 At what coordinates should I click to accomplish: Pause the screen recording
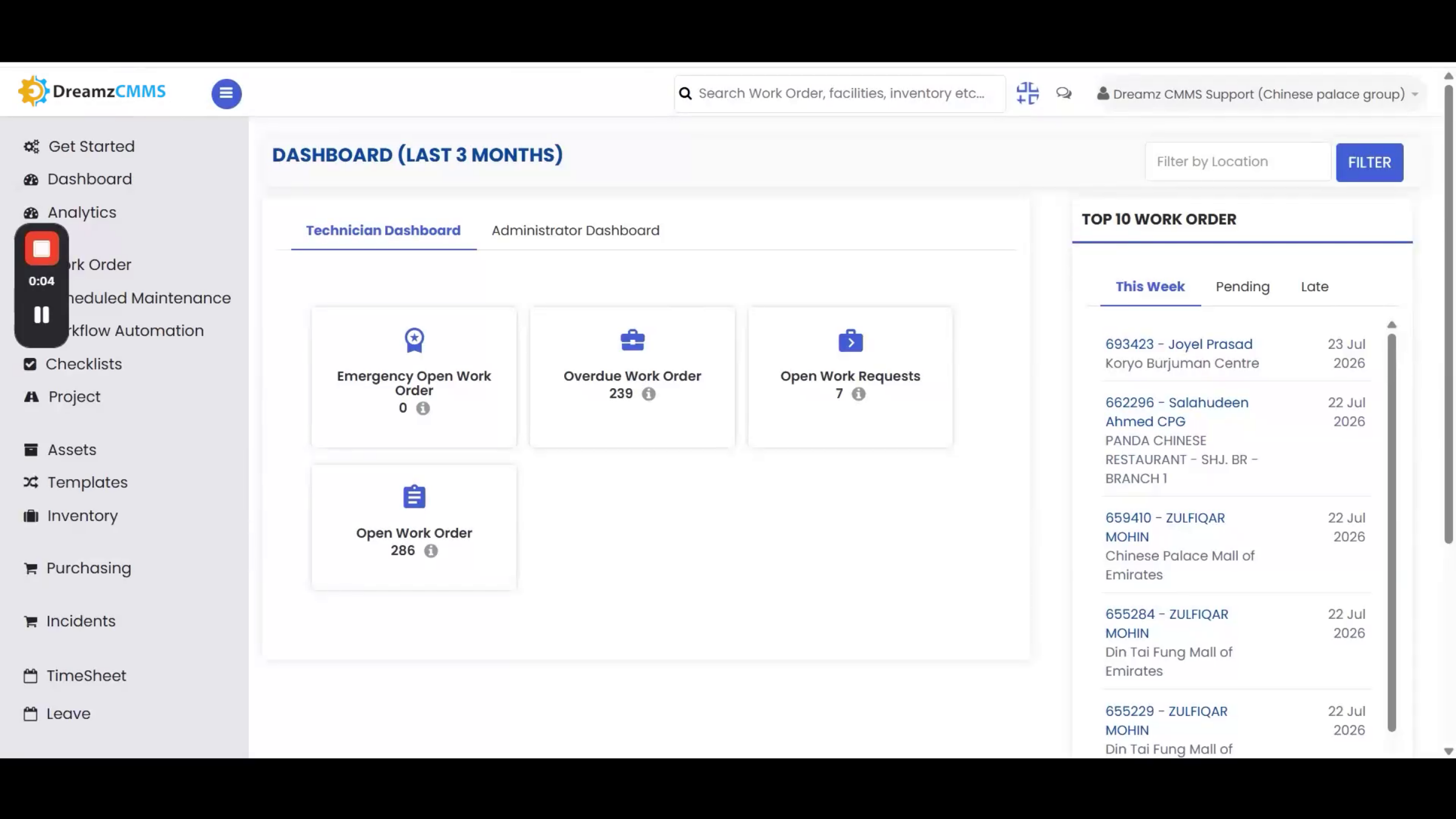click(x=42, y=314)
